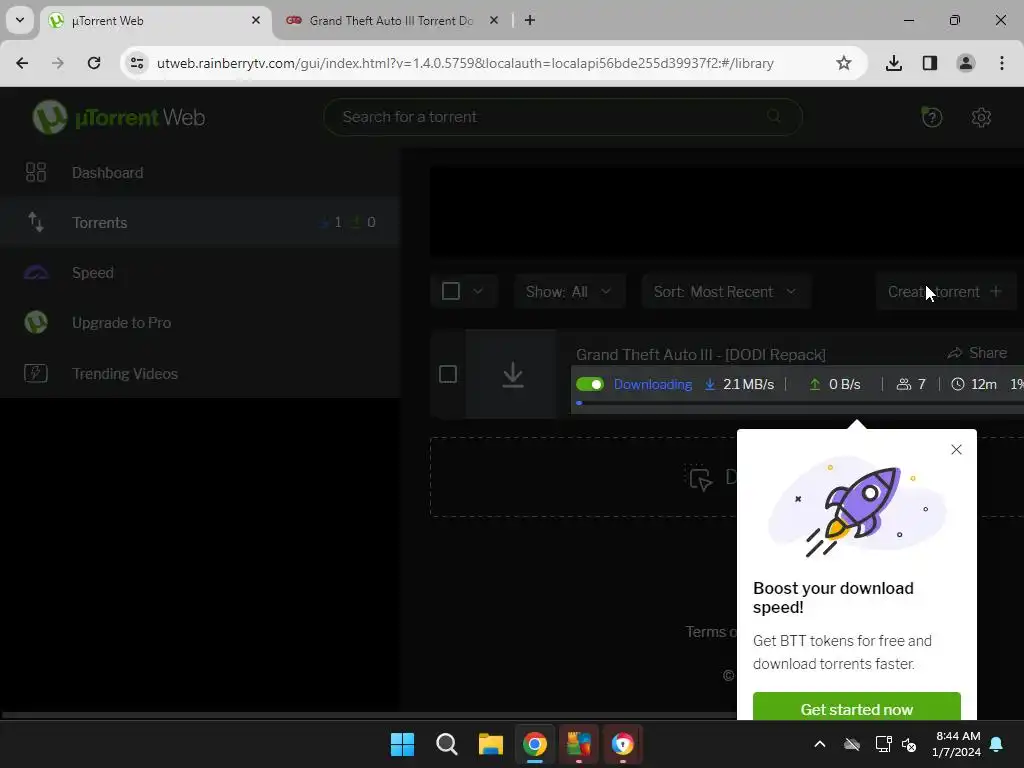Click the Create torrent button
This screenshot has height=768, width=1024.
point(945,292)
